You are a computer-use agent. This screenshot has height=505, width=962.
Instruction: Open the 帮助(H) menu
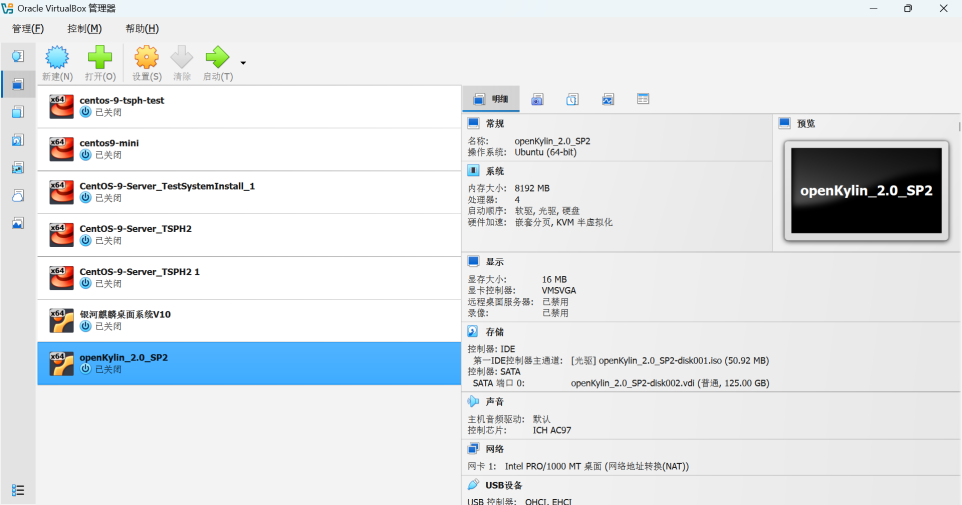point(142,28)
